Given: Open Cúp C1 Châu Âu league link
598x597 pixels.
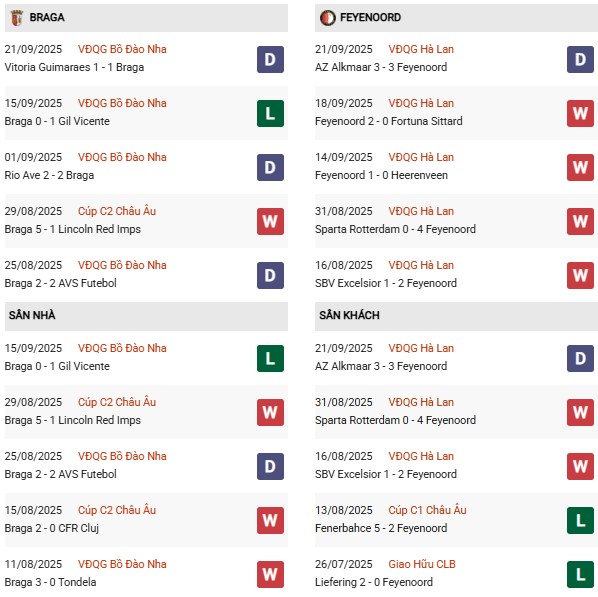Looking at the screenshot, I should (x=427, y=510).
